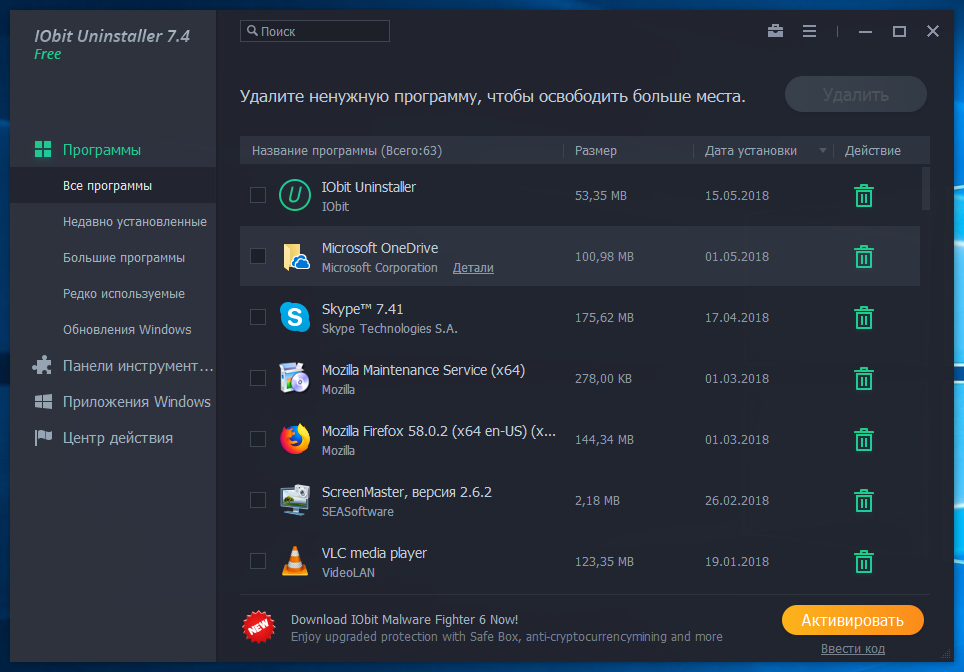The height and width of the screenshot is (672, 964).
Task: Click the Microsoft OneDrive program icon
Action: tap(295, 257)
